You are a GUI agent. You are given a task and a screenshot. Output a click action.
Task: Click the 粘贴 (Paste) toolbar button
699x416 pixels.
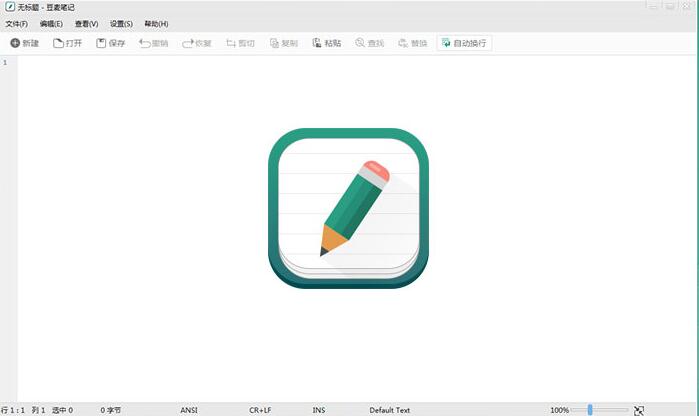(326, 43)
